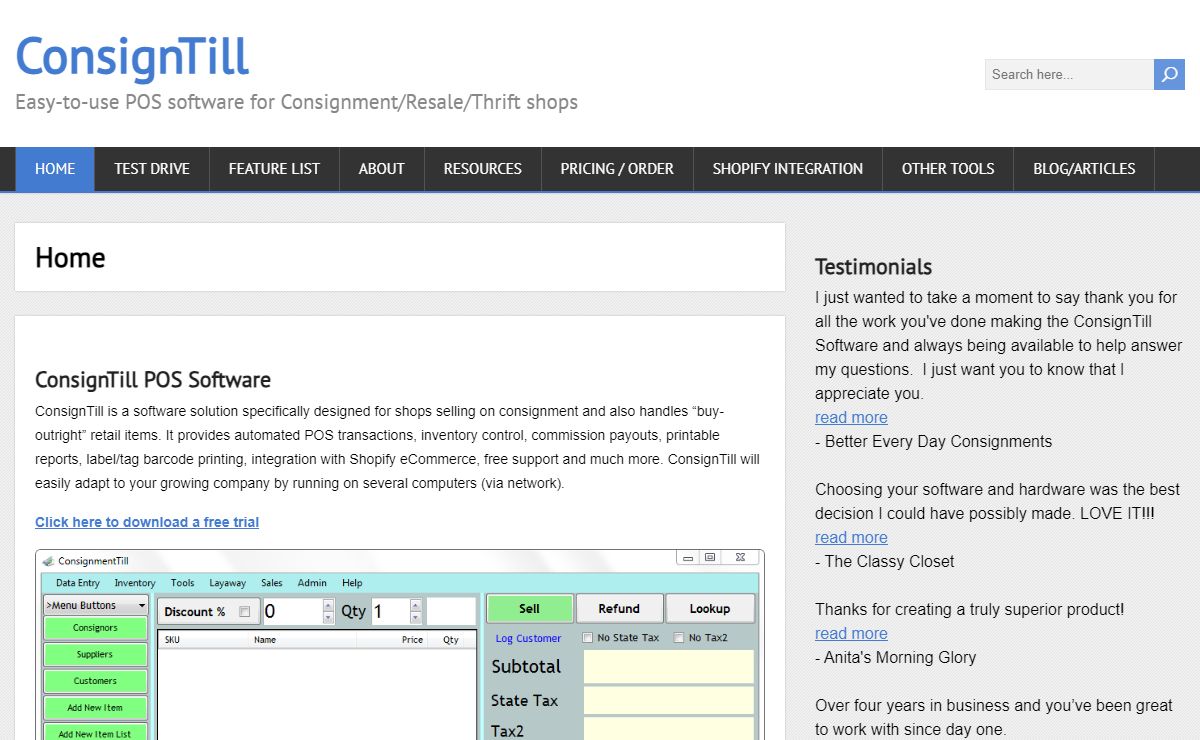Click the ConsignmentTill window title icon
The width and height of the screenshot is (1200, 740).
[48, 561]
